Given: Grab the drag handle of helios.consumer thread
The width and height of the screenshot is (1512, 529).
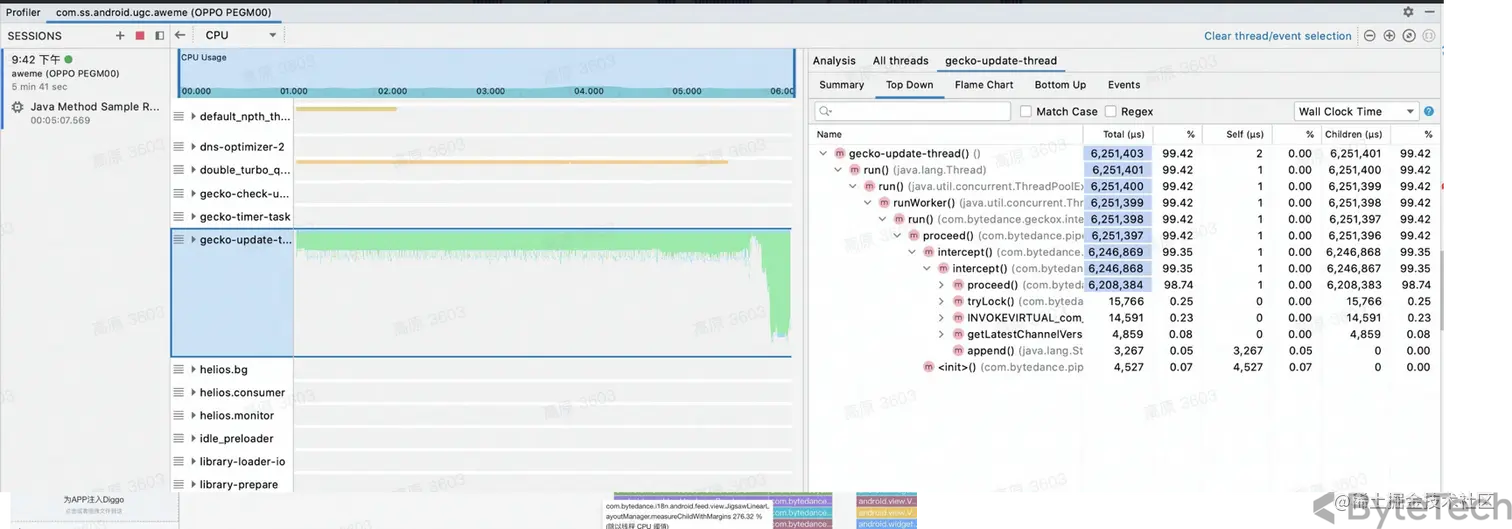Looking at the screenshot, I should [179, 392].
